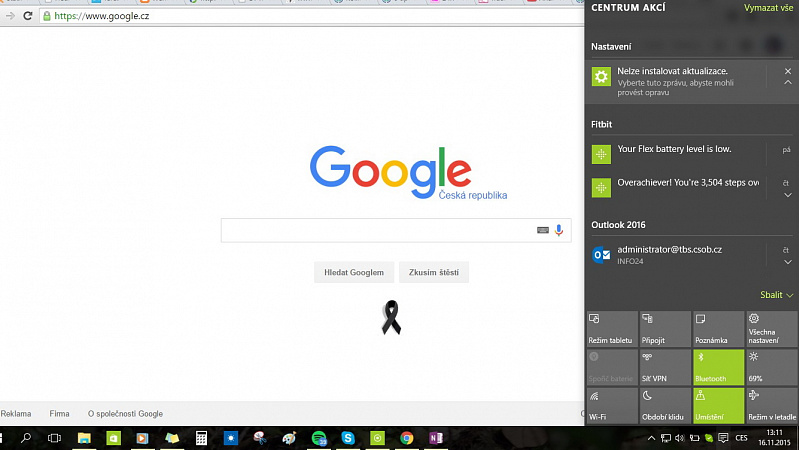Open the Store app in taskbar
Viewport: 799px width, 450px height.
coord(114,438)
